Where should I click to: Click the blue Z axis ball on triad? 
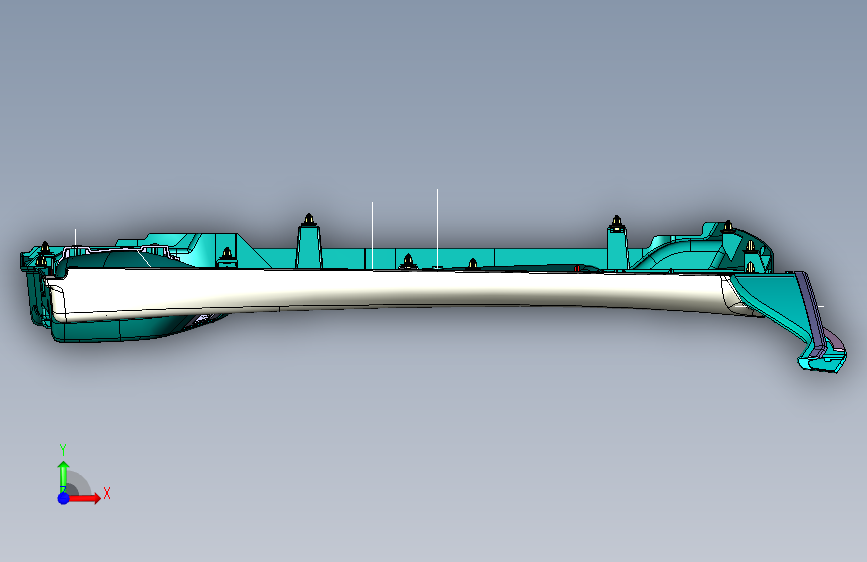pyautogui.click(x=63, y=498)
